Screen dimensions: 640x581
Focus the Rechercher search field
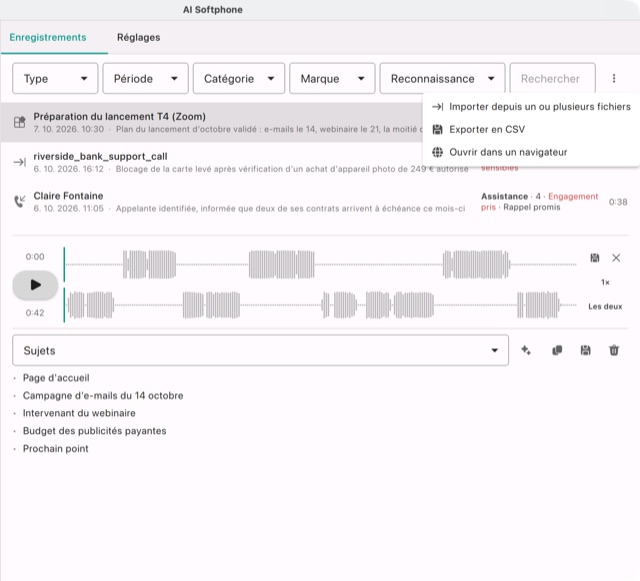coord(552,78)
